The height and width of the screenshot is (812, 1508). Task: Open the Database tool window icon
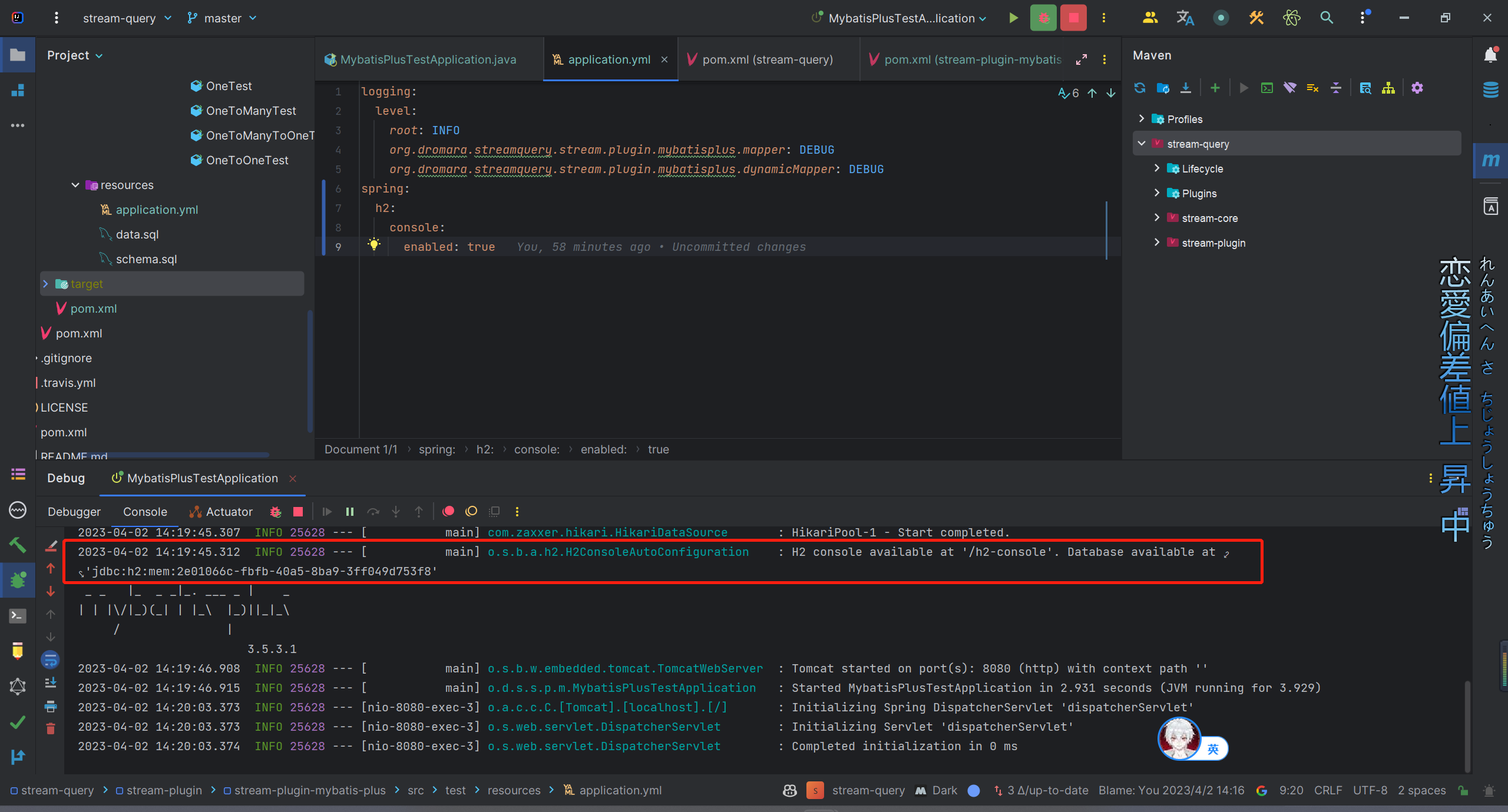(1490, 90)
